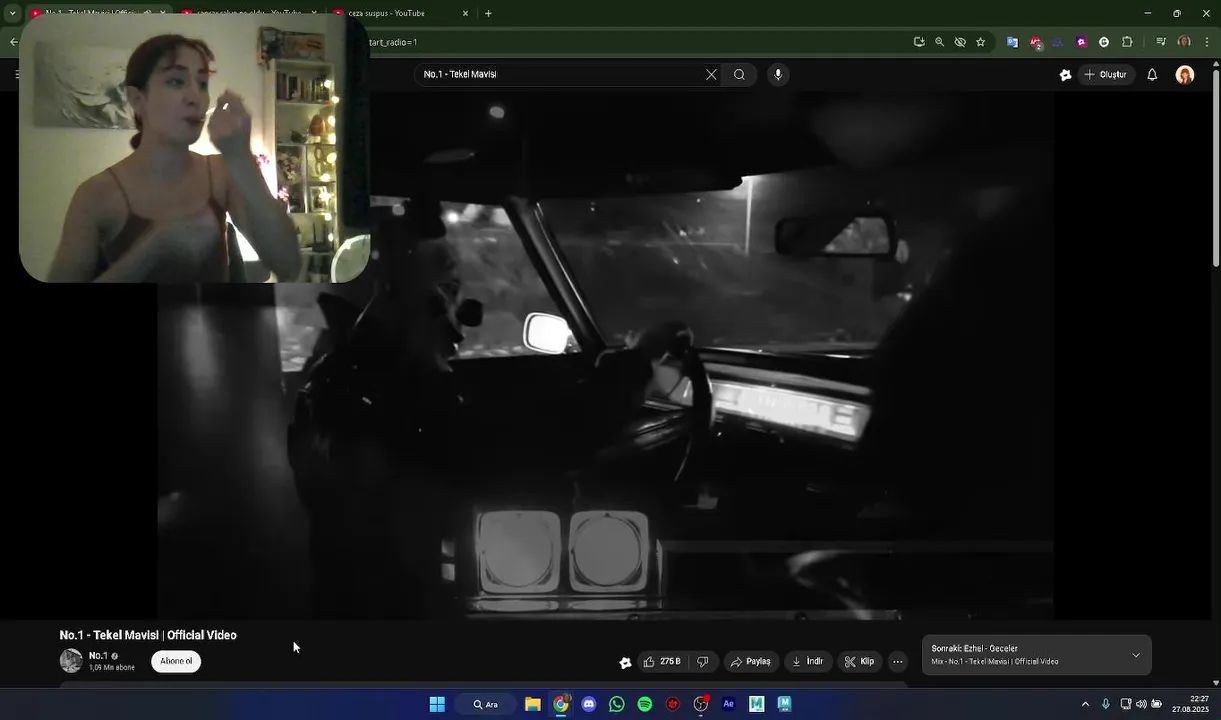Click the YouTube search magnifier button
The height and width of the screenshot is (720, 1221).
(739, 74)
